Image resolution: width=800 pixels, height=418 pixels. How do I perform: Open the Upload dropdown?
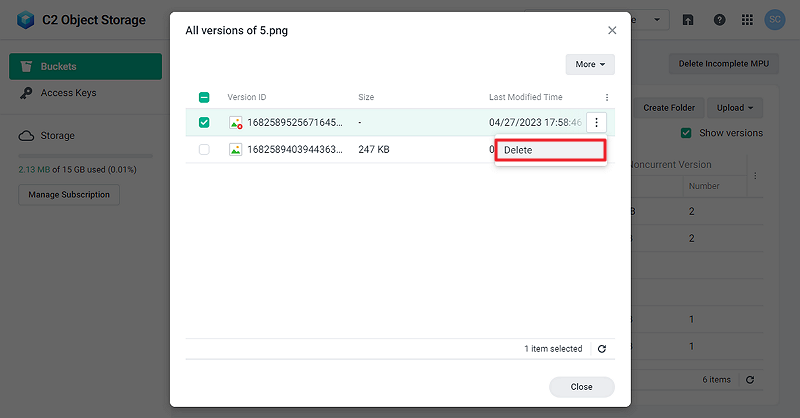click(735, 108)
